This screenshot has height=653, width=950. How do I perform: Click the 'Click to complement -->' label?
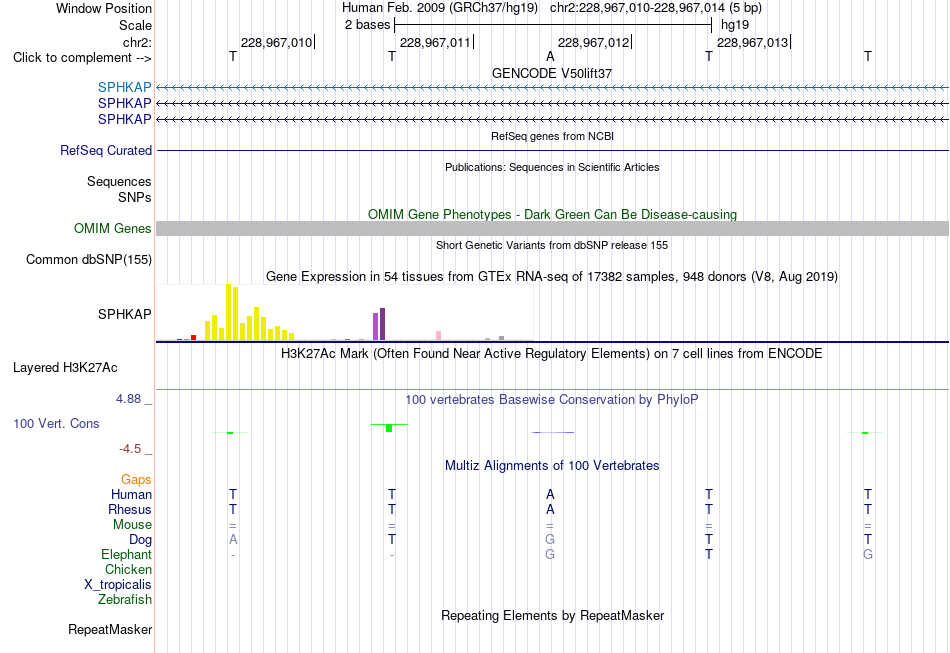(x=82, y=58)
